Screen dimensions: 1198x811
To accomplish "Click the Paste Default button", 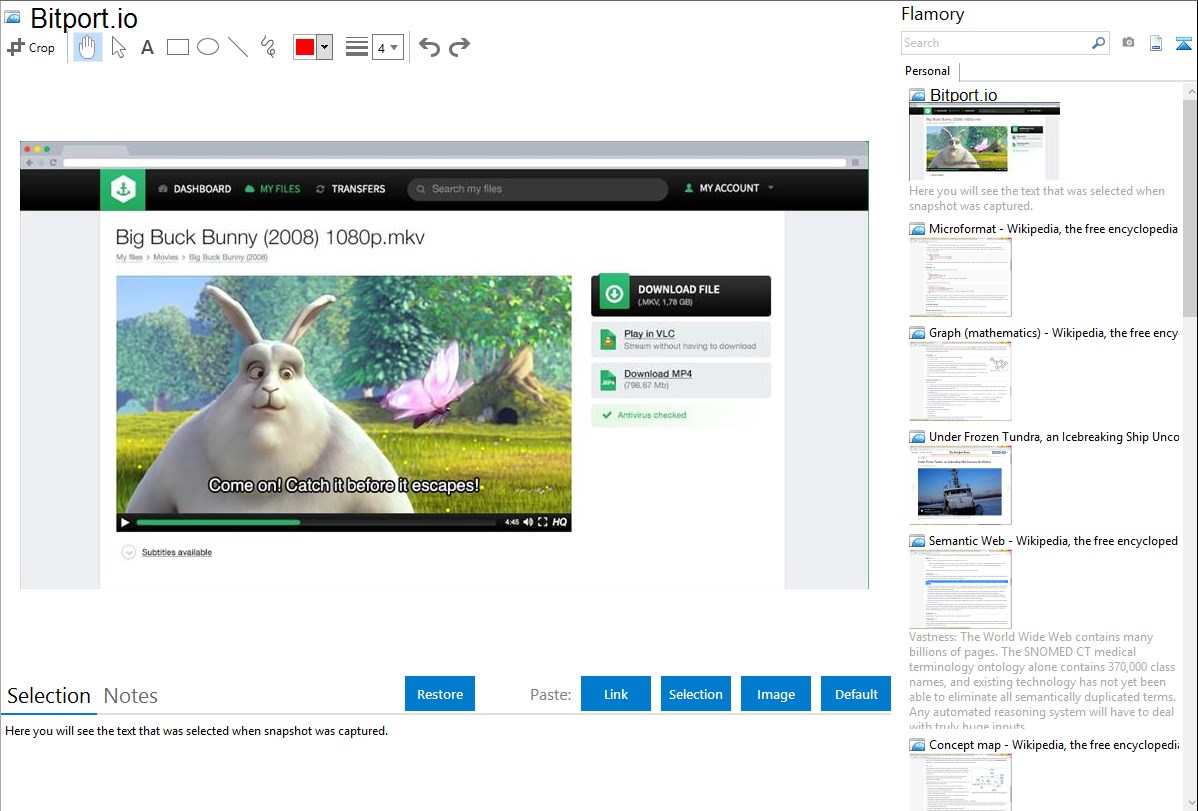I will (x=856, y=694).
